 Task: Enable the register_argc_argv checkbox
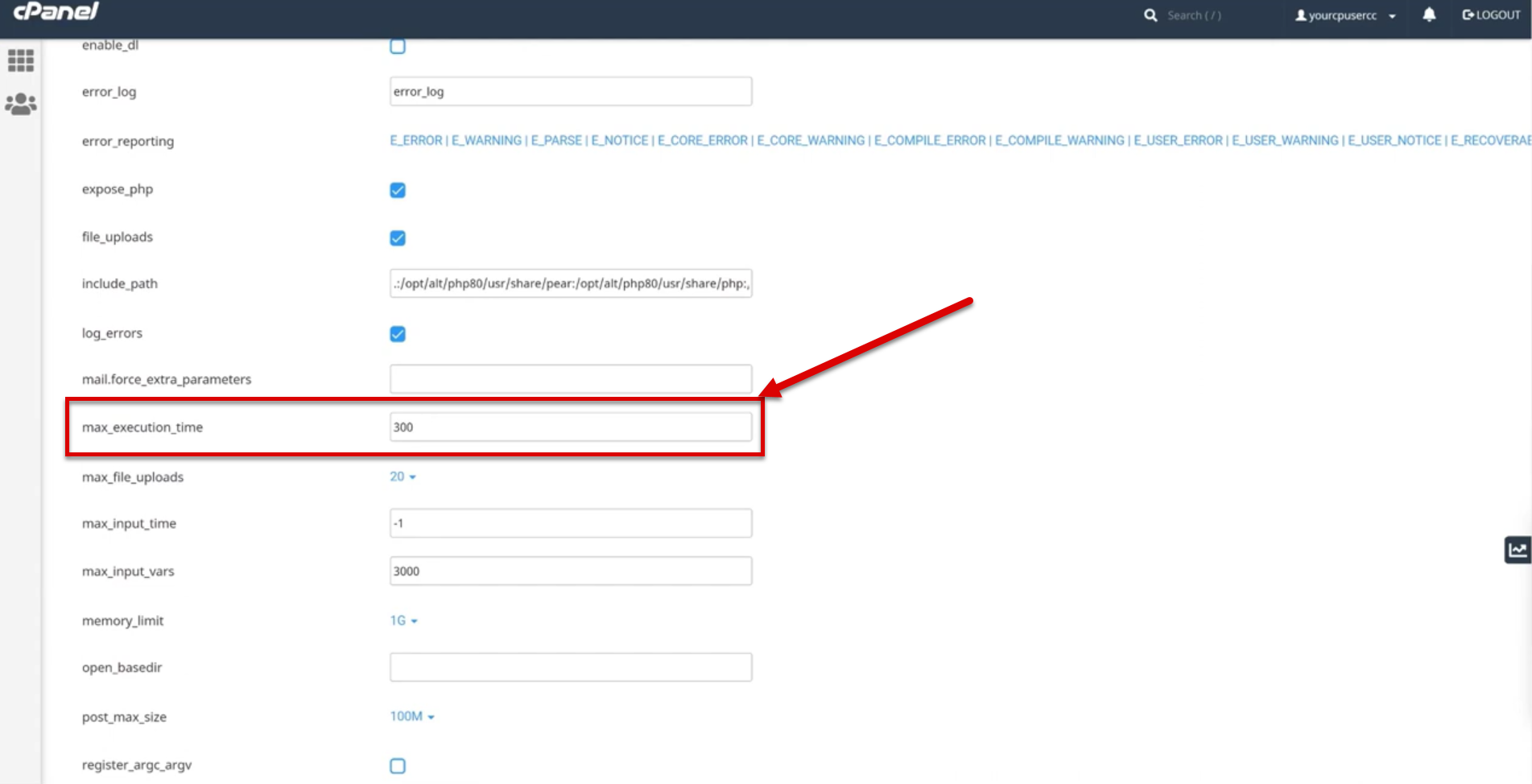(x=398, y=765)
